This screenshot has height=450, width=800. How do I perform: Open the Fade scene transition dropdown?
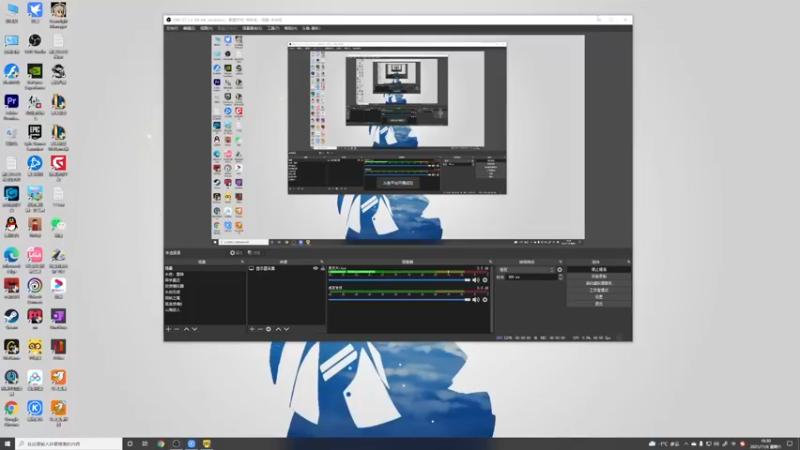pos(526,269)
